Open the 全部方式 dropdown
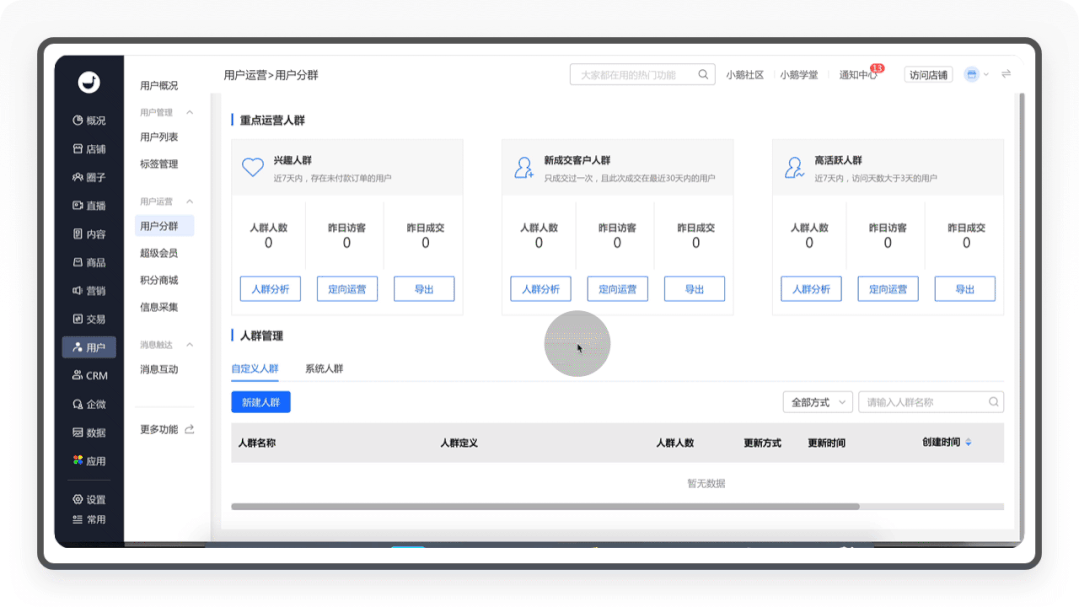This screenshot has height=607, width=1079. 817,402
